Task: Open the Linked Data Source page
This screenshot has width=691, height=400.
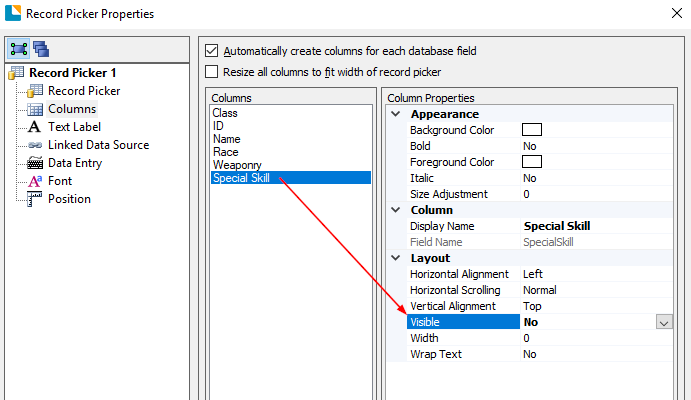Action: click(99, 145)
